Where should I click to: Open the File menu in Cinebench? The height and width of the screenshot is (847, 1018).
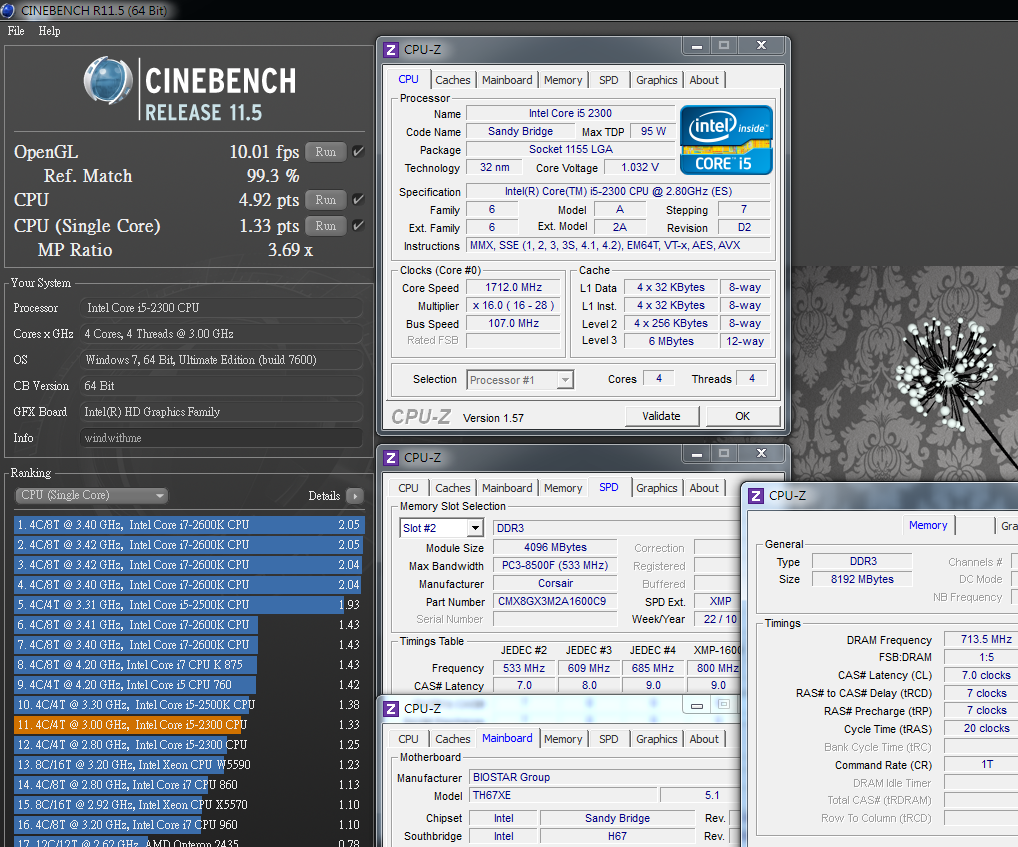click(x=16, y=31)
